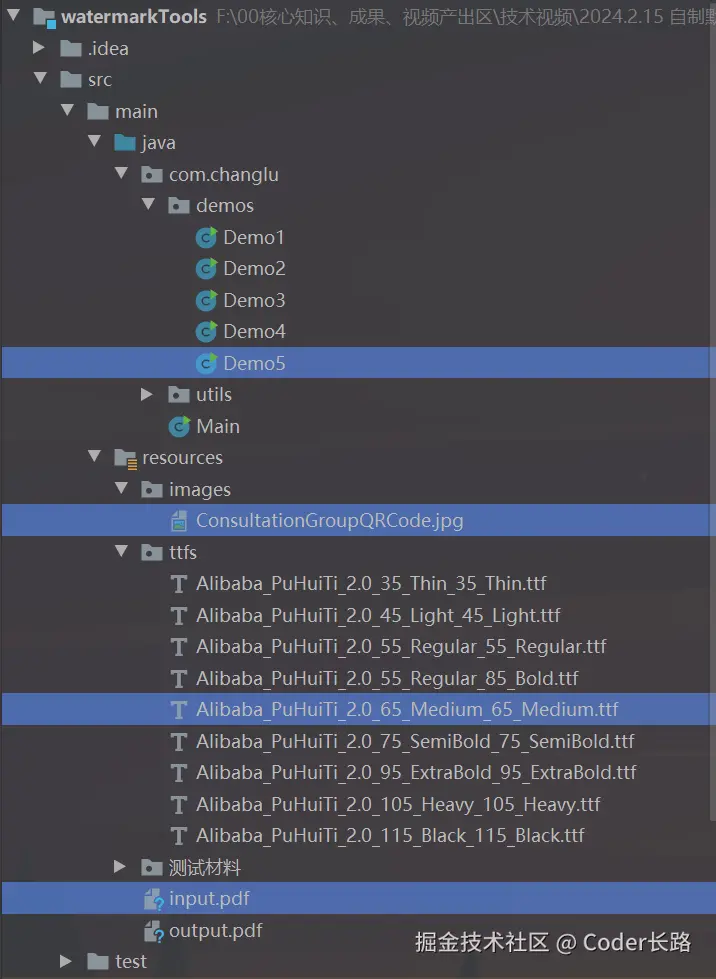
Task: Expand the 测试材料 folder
Action: click(x=121, y=867)
